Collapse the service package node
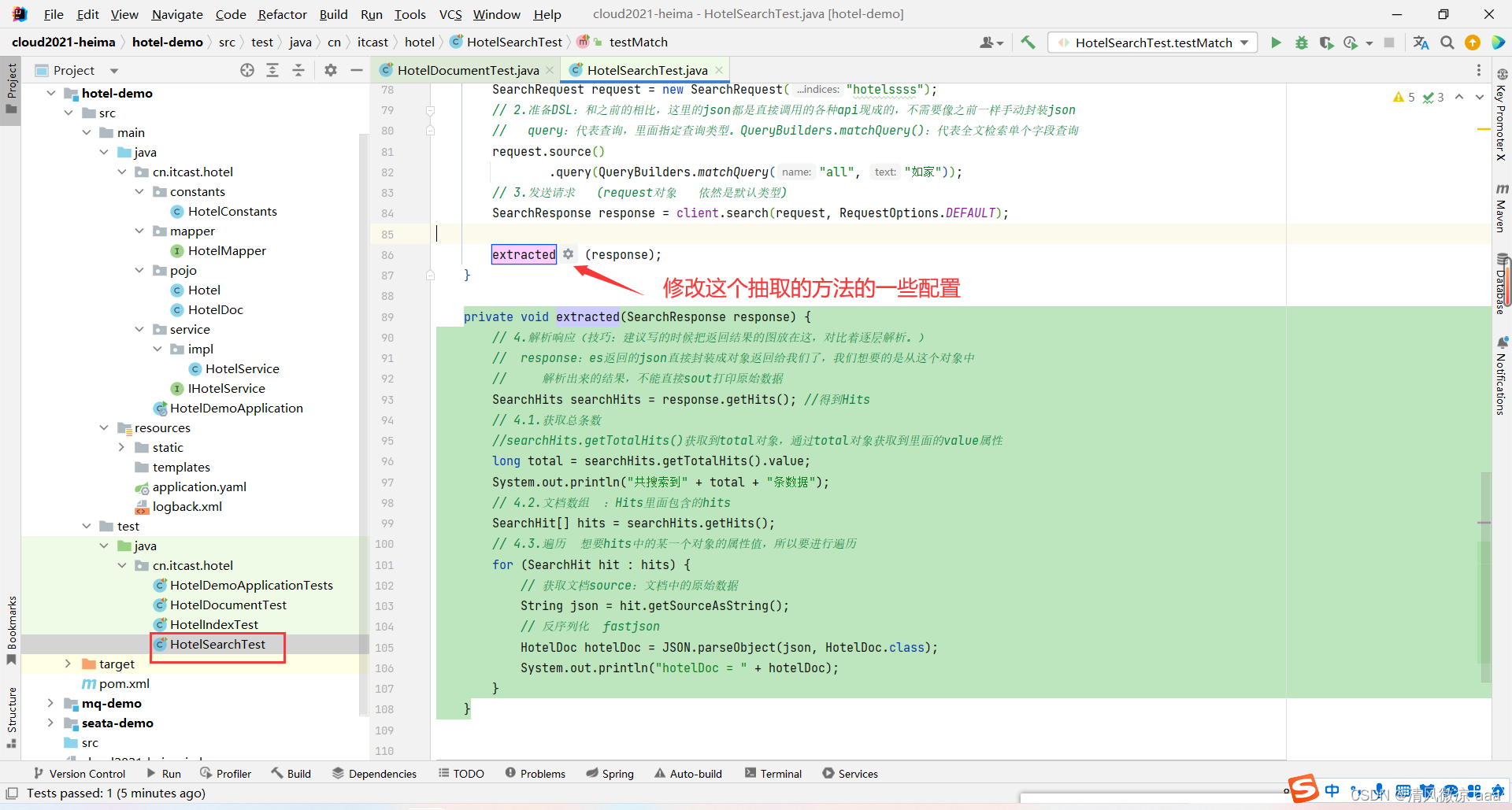This screenshot has height=810, width=1512. pyautogui.click(x=139, y=329)
